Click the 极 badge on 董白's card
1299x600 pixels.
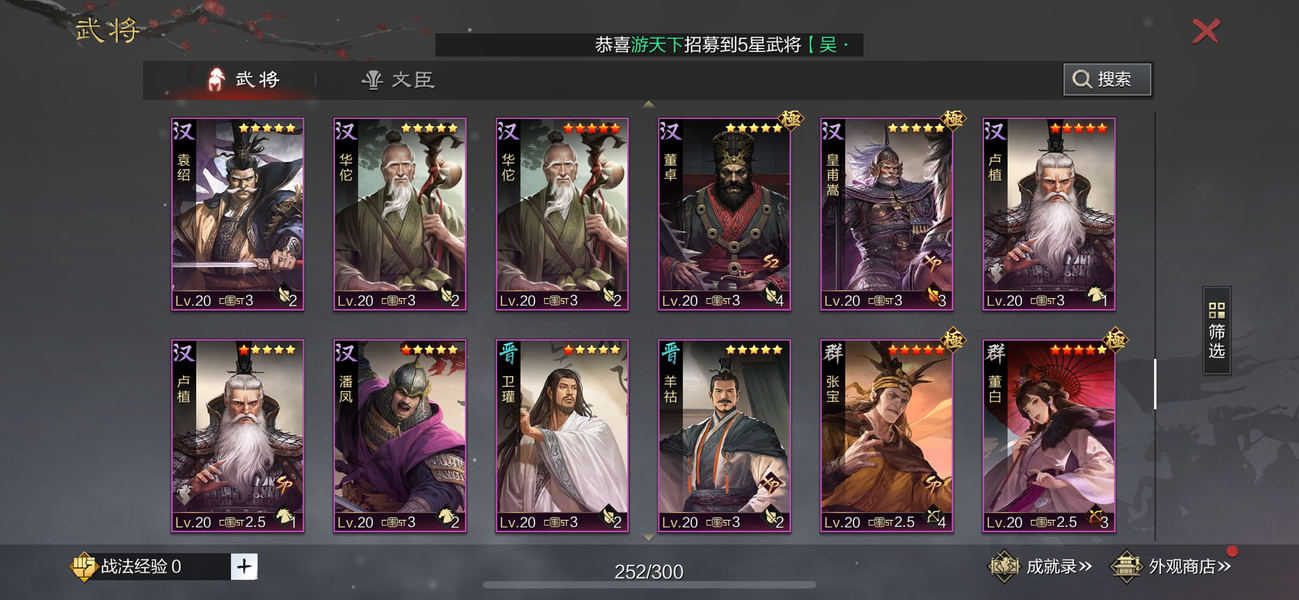click(x=1115, y=341)
